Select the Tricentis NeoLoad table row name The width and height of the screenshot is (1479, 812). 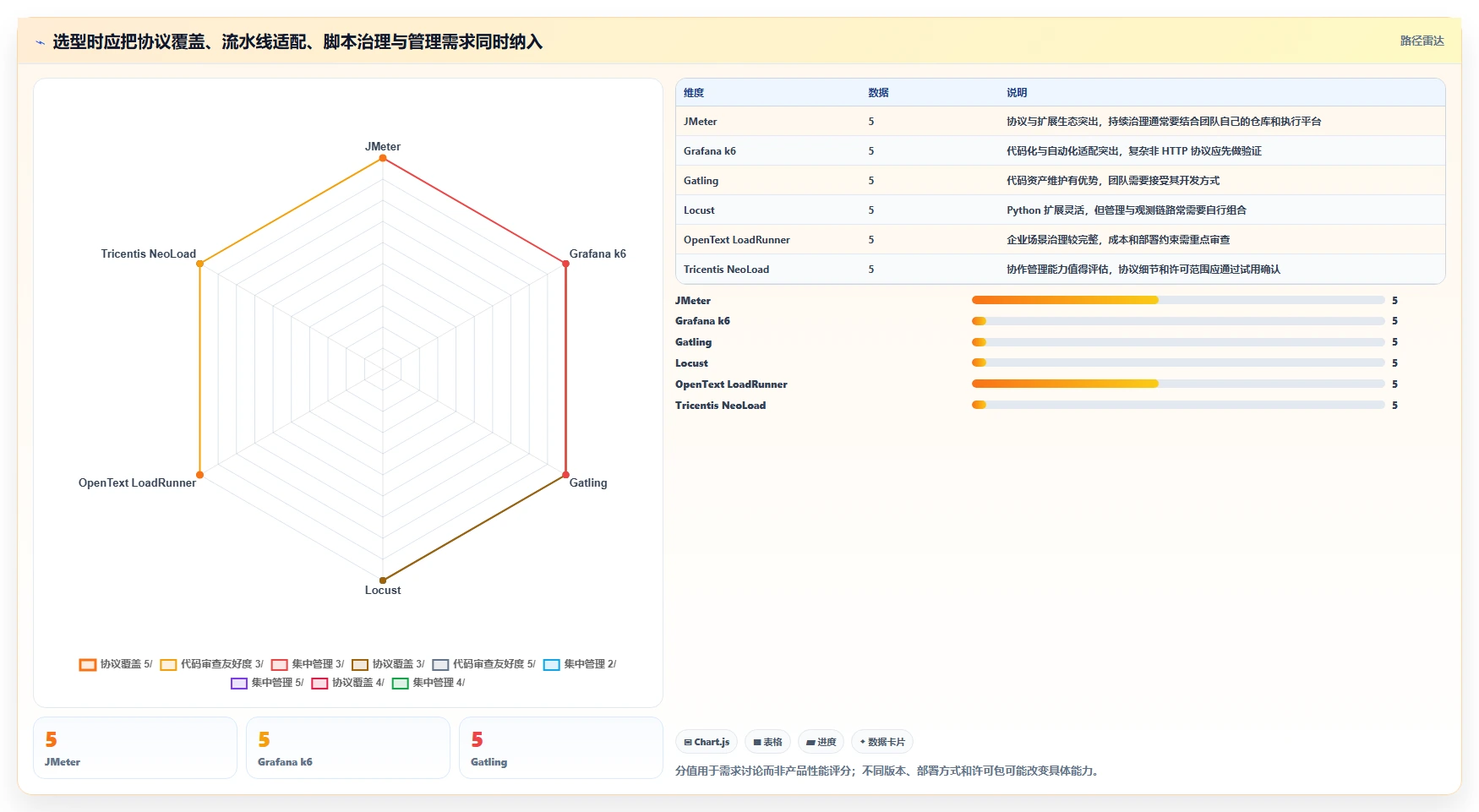coord(726,270)
